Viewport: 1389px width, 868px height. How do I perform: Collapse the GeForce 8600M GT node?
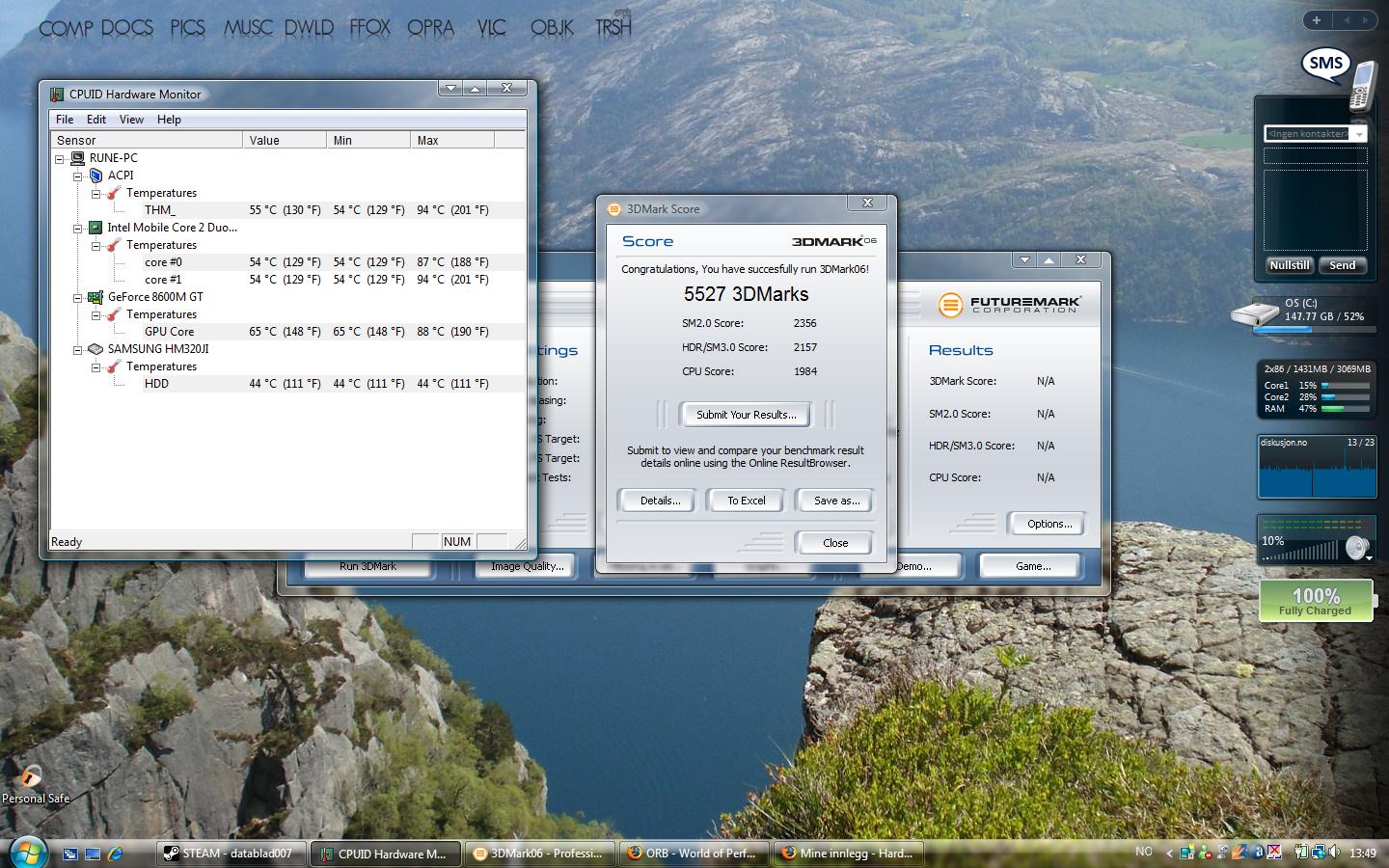coord(77,298)
